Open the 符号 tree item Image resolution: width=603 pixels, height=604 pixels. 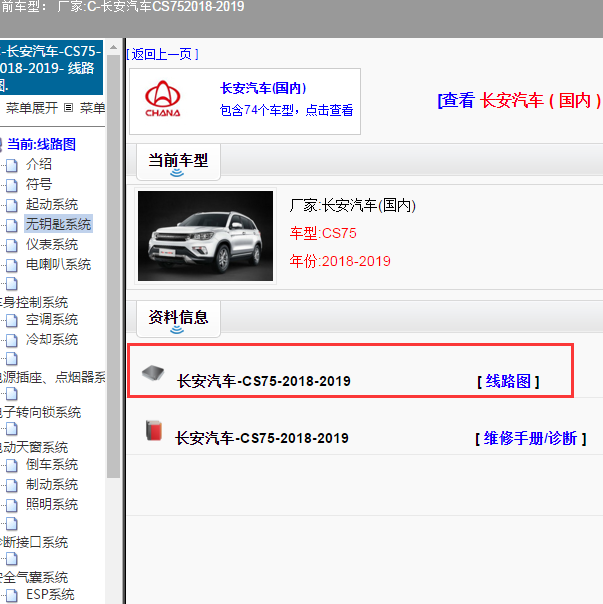pos(39,185)
